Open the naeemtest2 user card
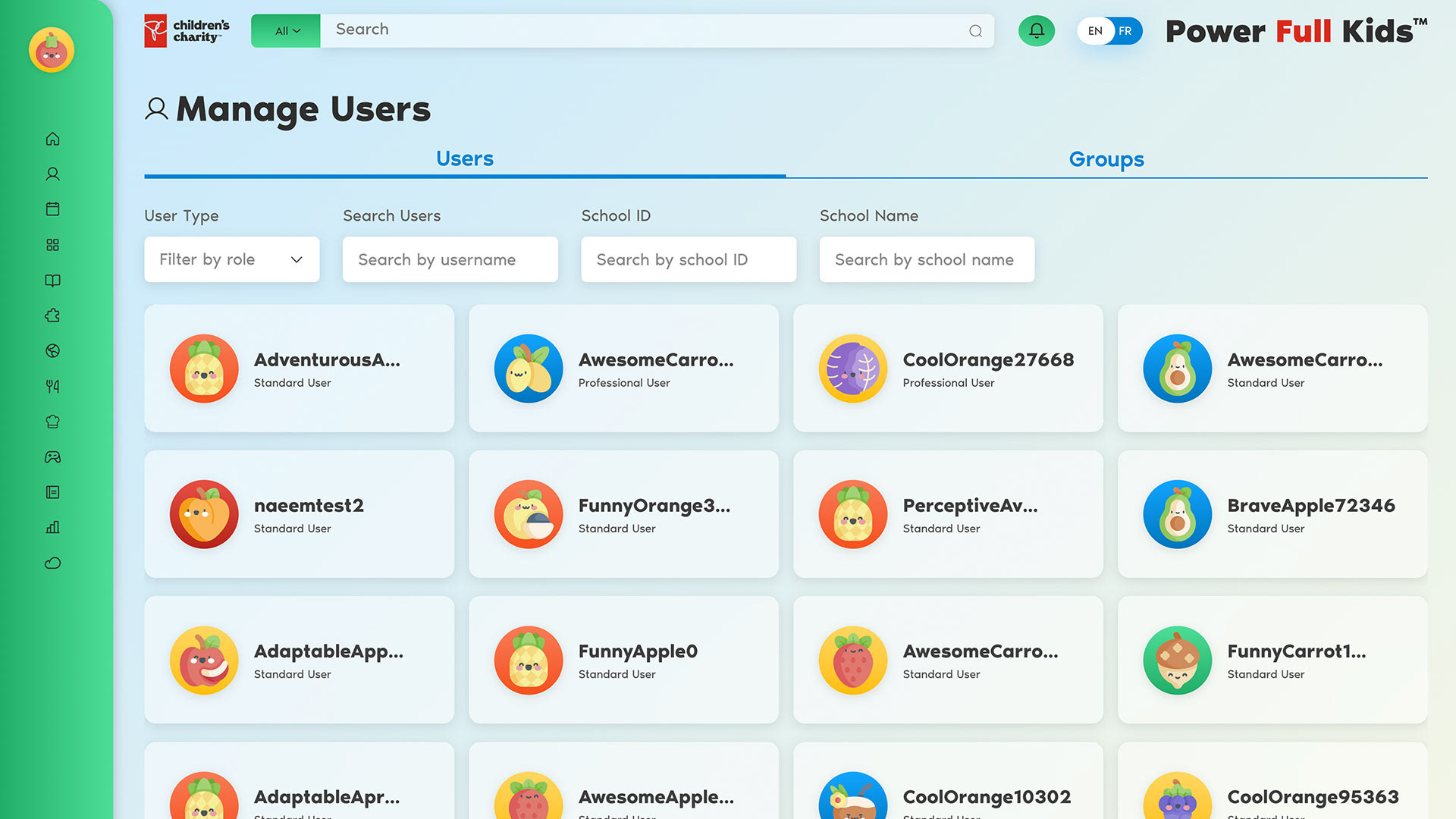 coord(299,514)
